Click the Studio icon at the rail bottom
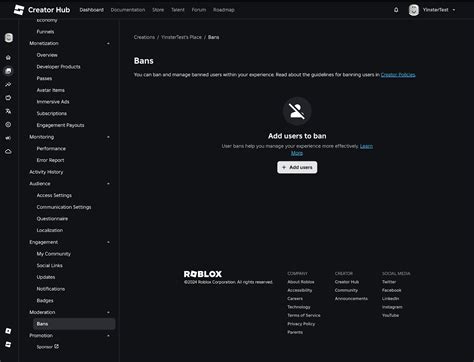 tap(8, 344)
